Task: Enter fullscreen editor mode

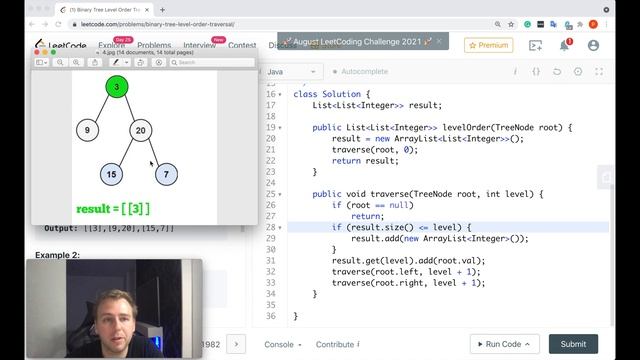Action: 599,72
